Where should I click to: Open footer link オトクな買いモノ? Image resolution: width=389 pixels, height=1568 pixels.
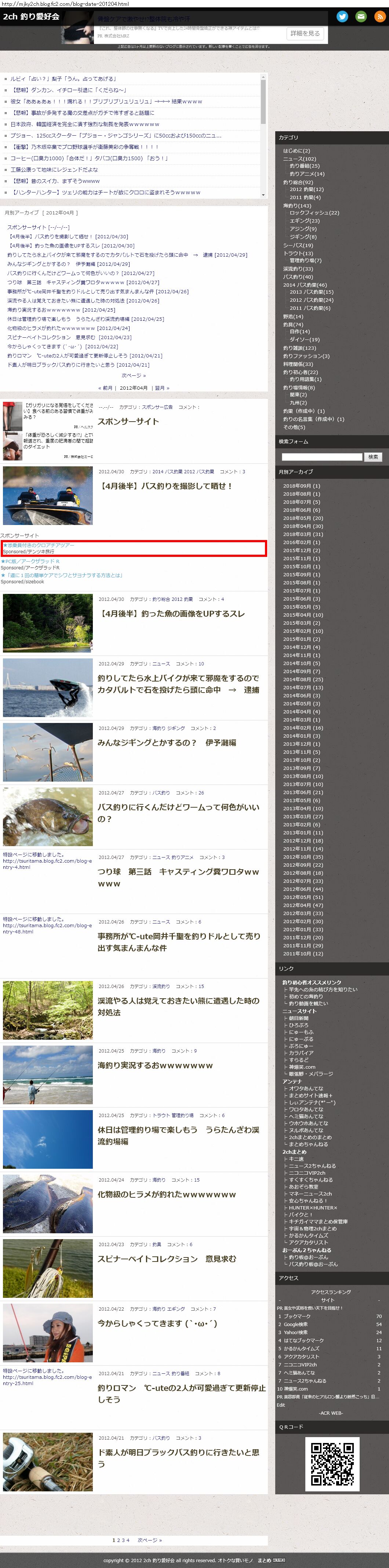tap(235, 1560)
